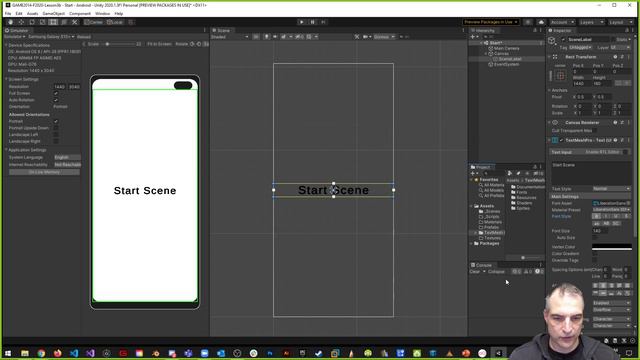Open the Window menu
This screenshot has width=640, height=360.
click(x=102, y=13)
